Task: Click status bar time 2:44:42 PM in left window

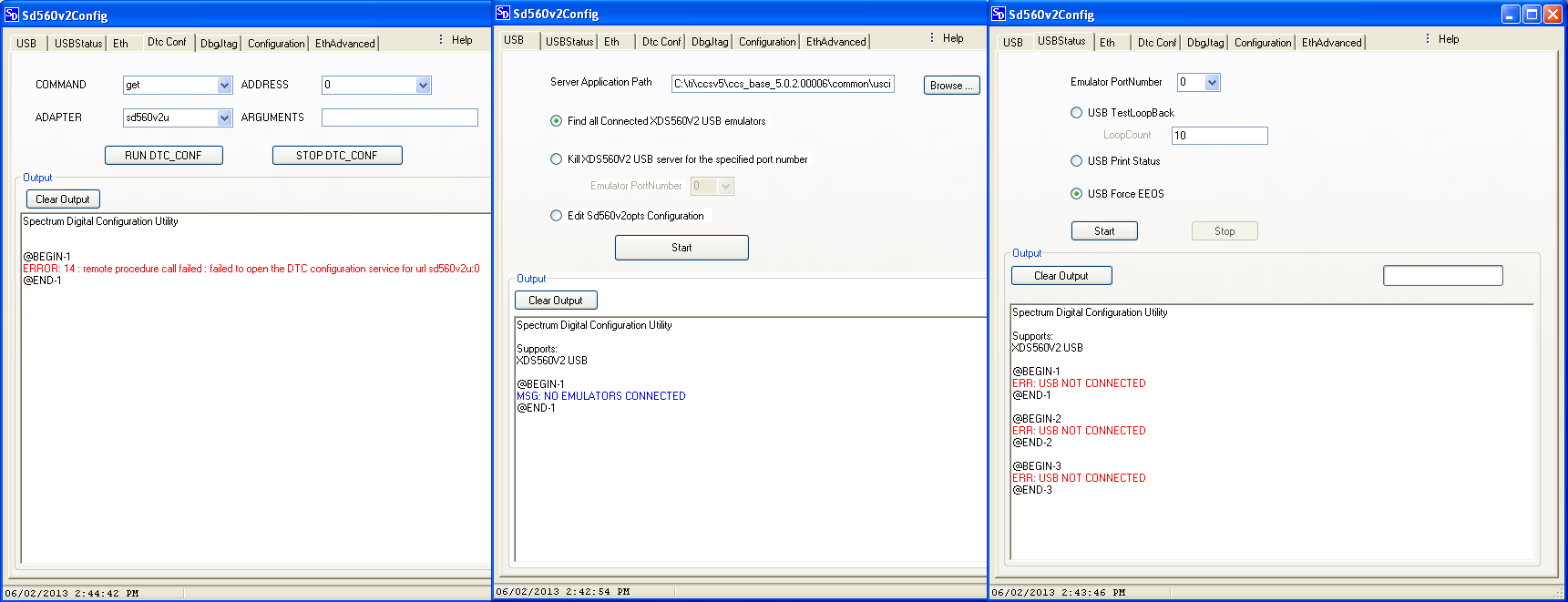Action: coord(105,593)
